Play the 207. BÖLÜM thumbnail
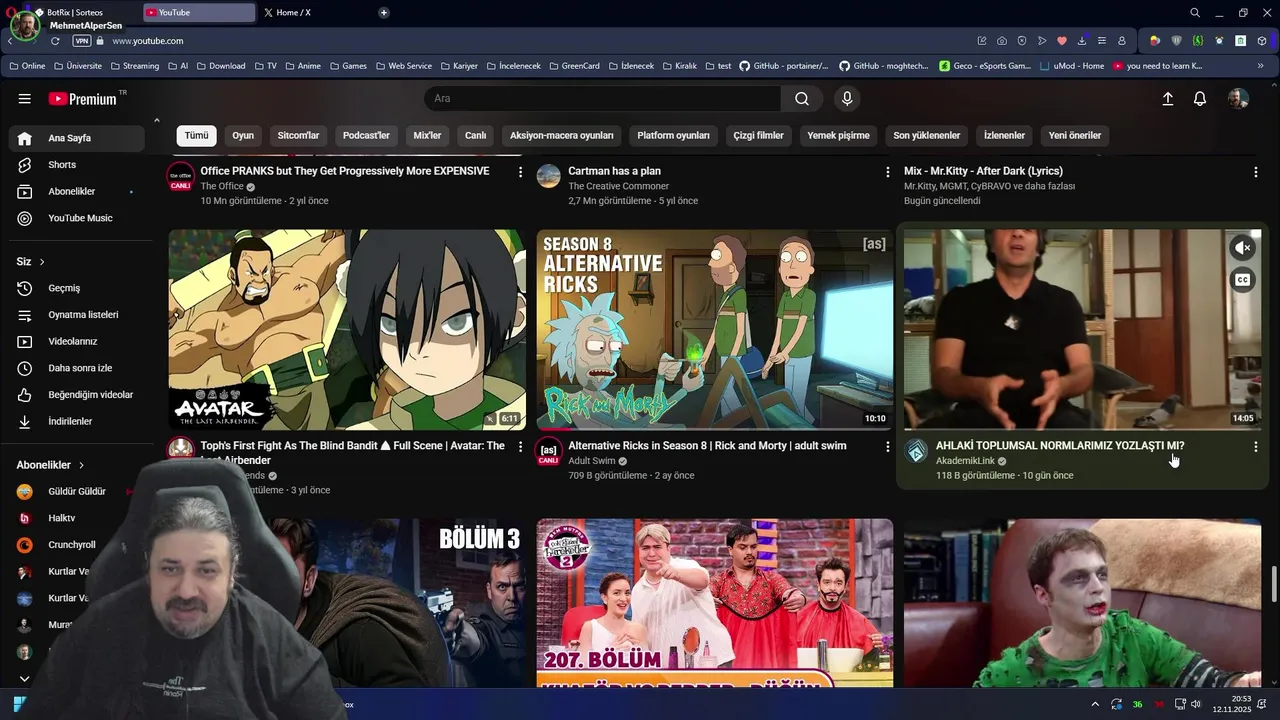Viewport: 1280px width, 720px height. [x=715, y=603]
